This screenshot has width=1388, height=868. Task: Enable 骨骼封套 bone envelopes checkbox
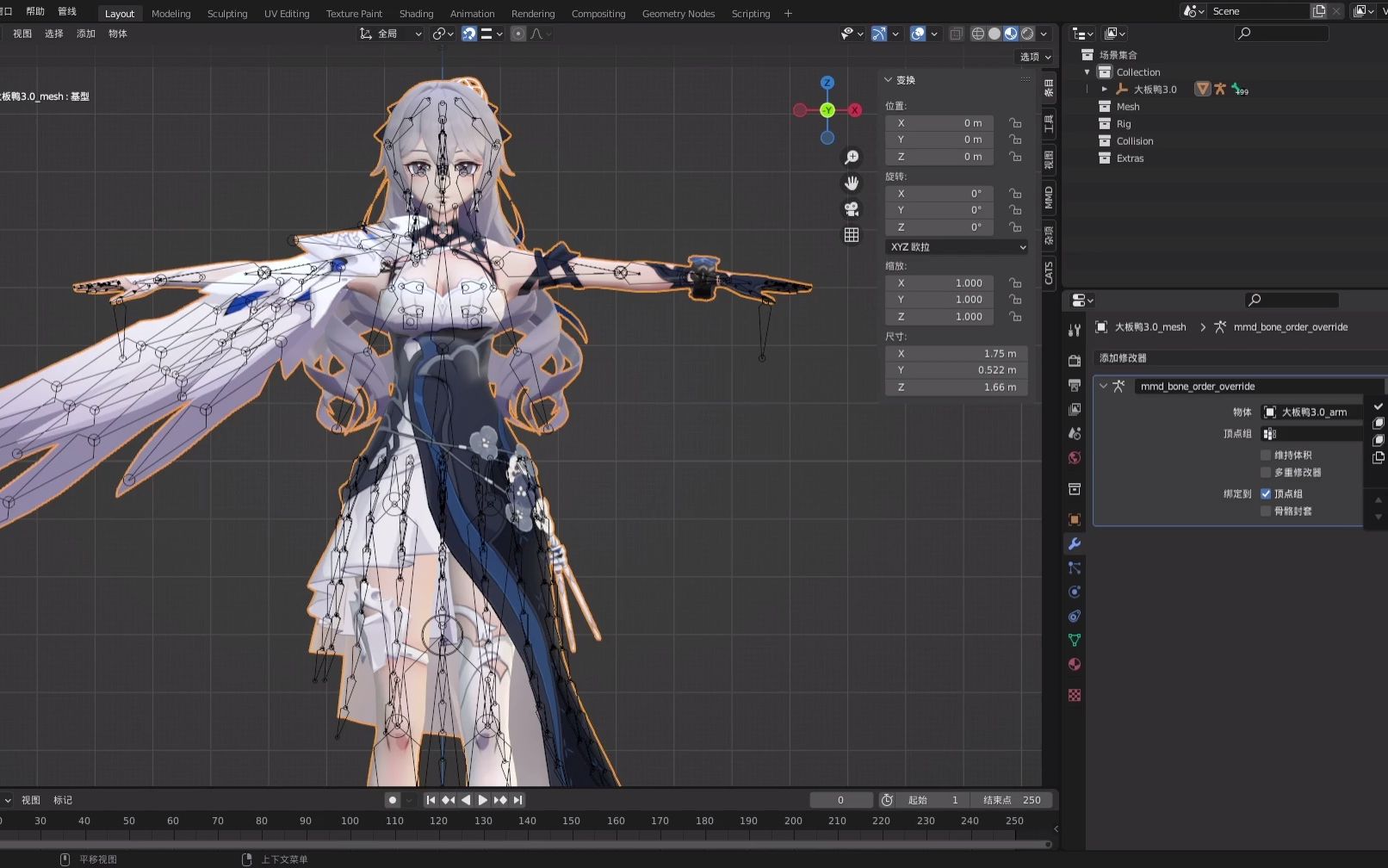click(x=1266, y=511)
